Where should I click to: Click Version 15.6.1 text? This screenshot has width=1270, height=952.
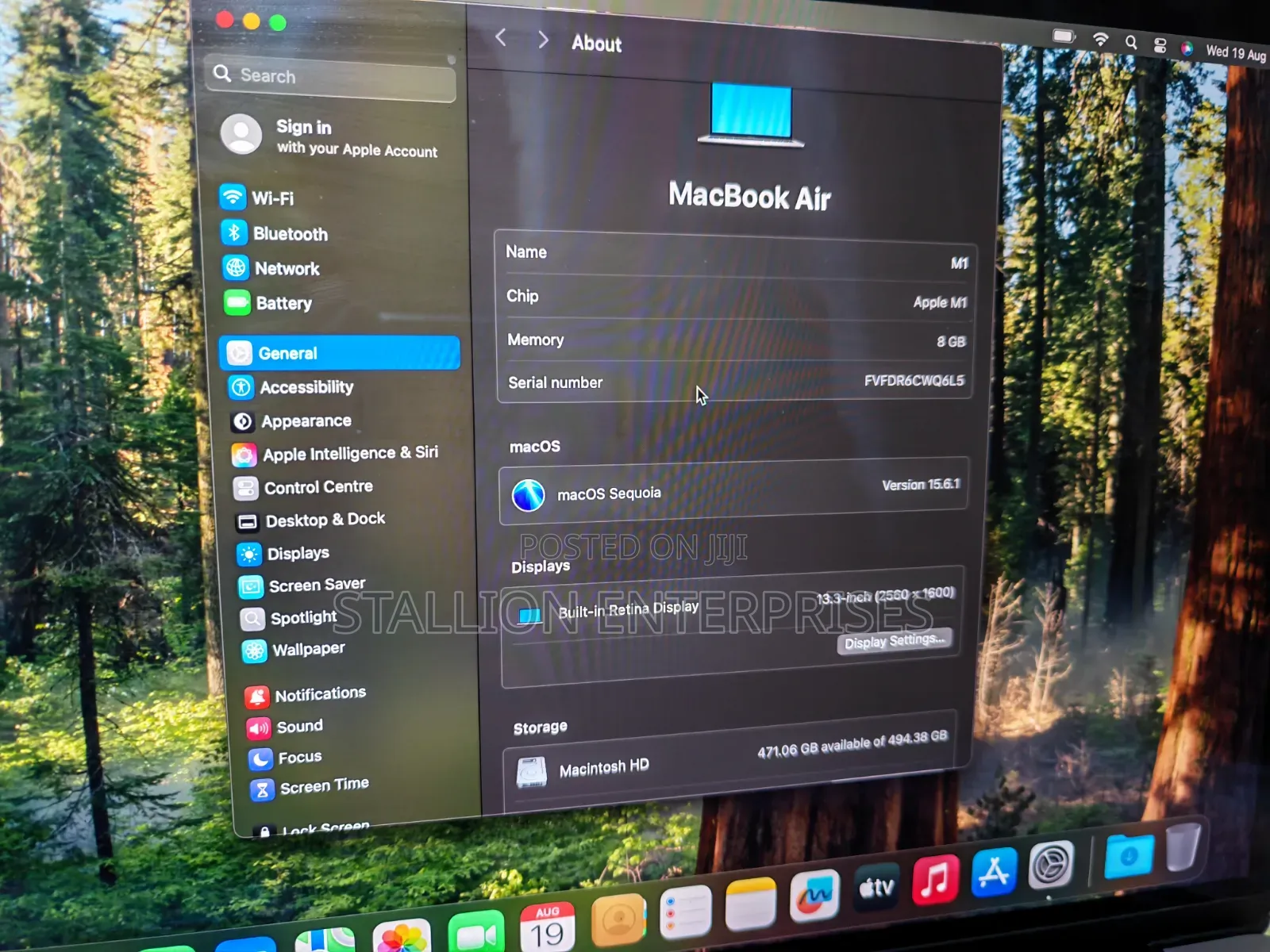coord(921,484)
